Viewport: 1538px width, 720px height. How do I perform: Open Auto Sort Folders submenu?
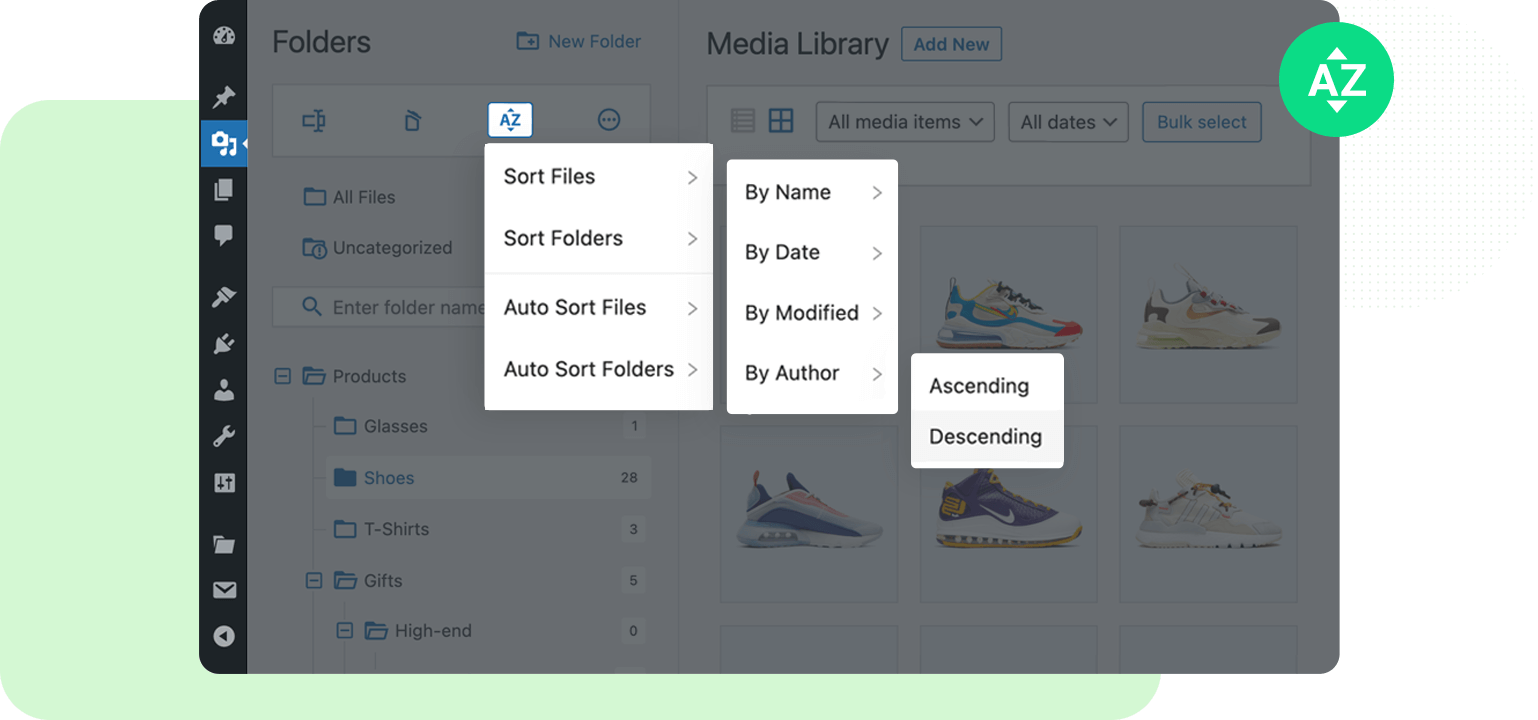[x=598, y=369]
